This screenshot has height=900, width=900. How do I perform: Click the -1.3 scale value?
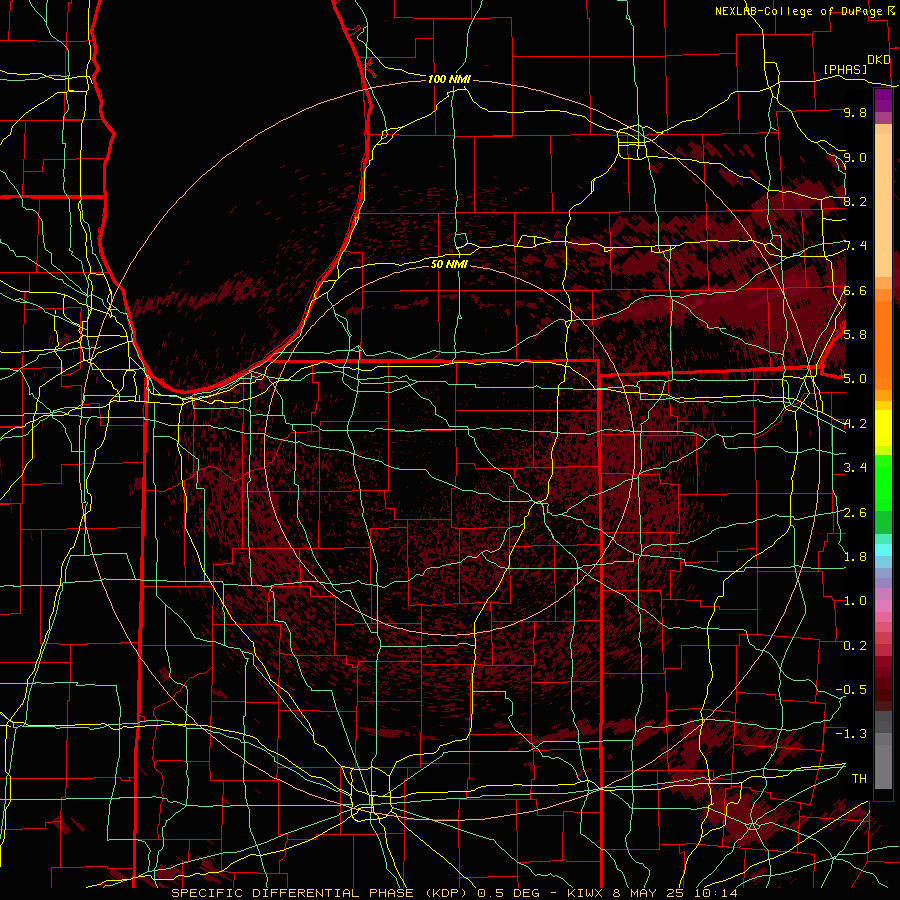(x=851, y=734)
